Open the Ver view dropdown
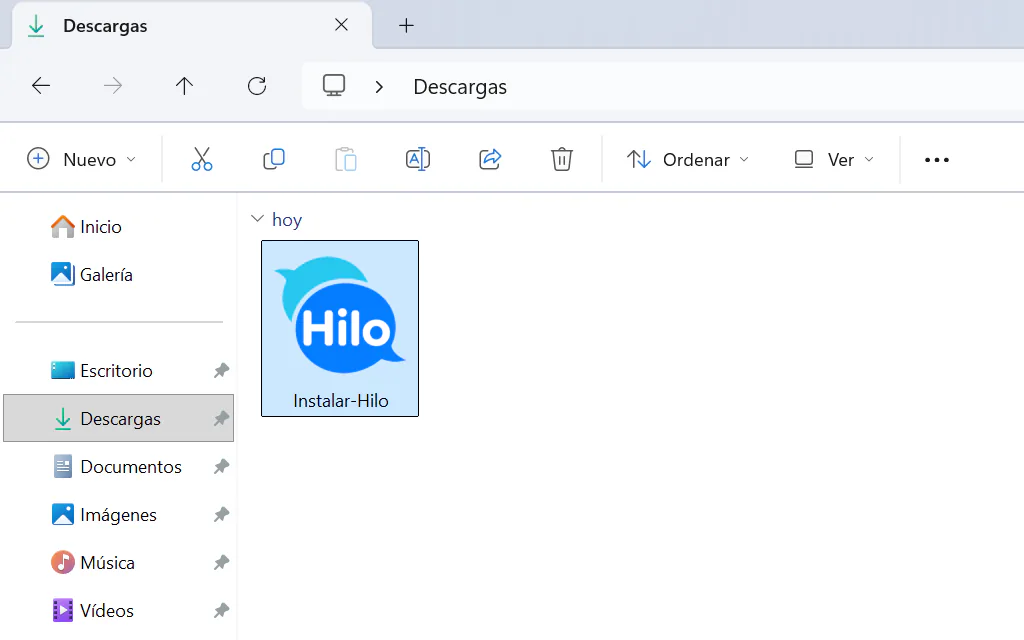 (x=833, y=159)
